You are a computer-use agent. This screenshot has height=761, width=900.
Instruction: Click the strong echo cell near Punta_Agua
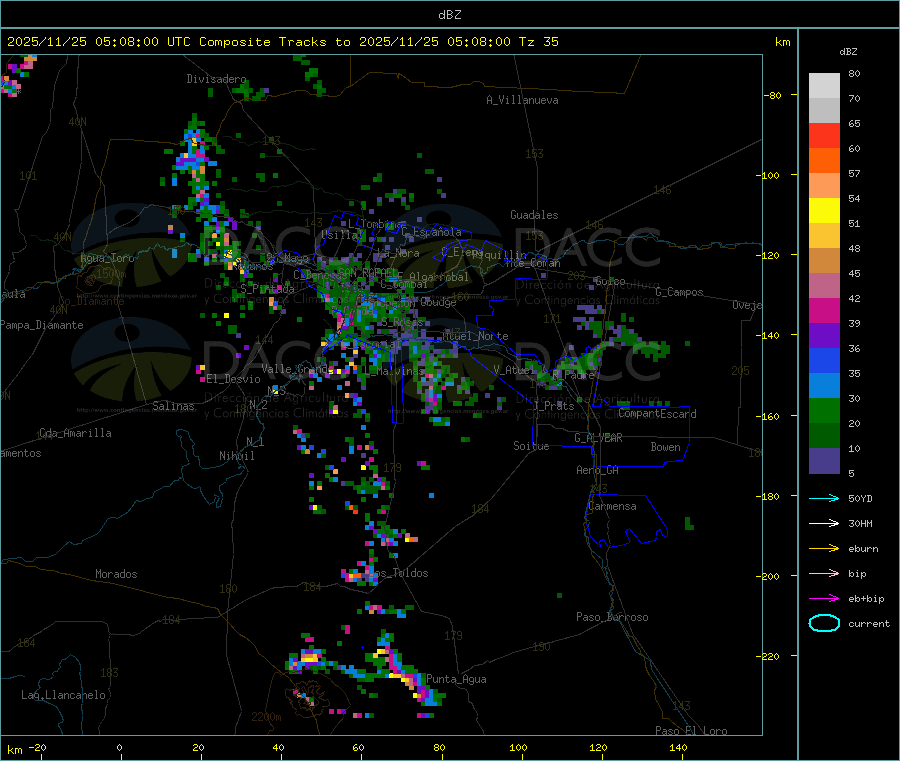[x=408, y=674]
